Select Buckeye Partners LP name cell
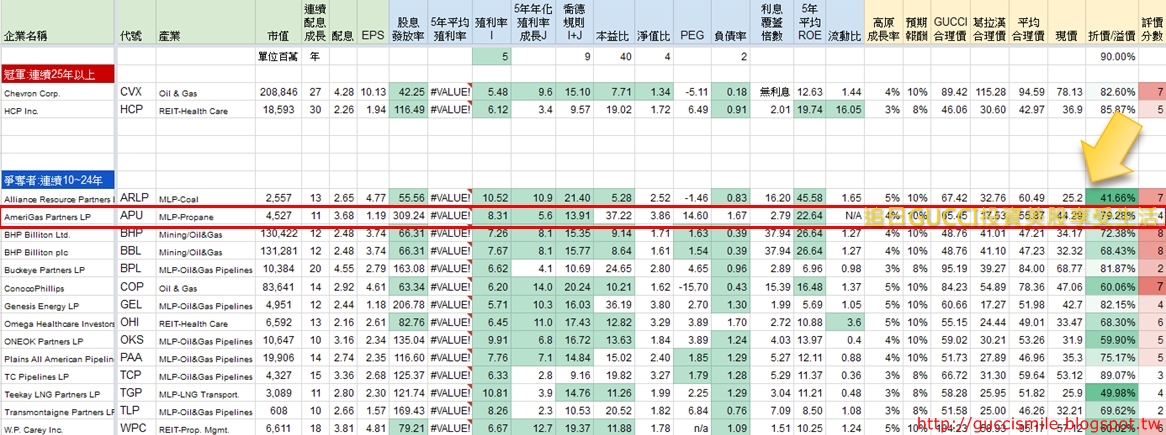Viewport: 1166px width, 435px height. (x=58, y=269)
